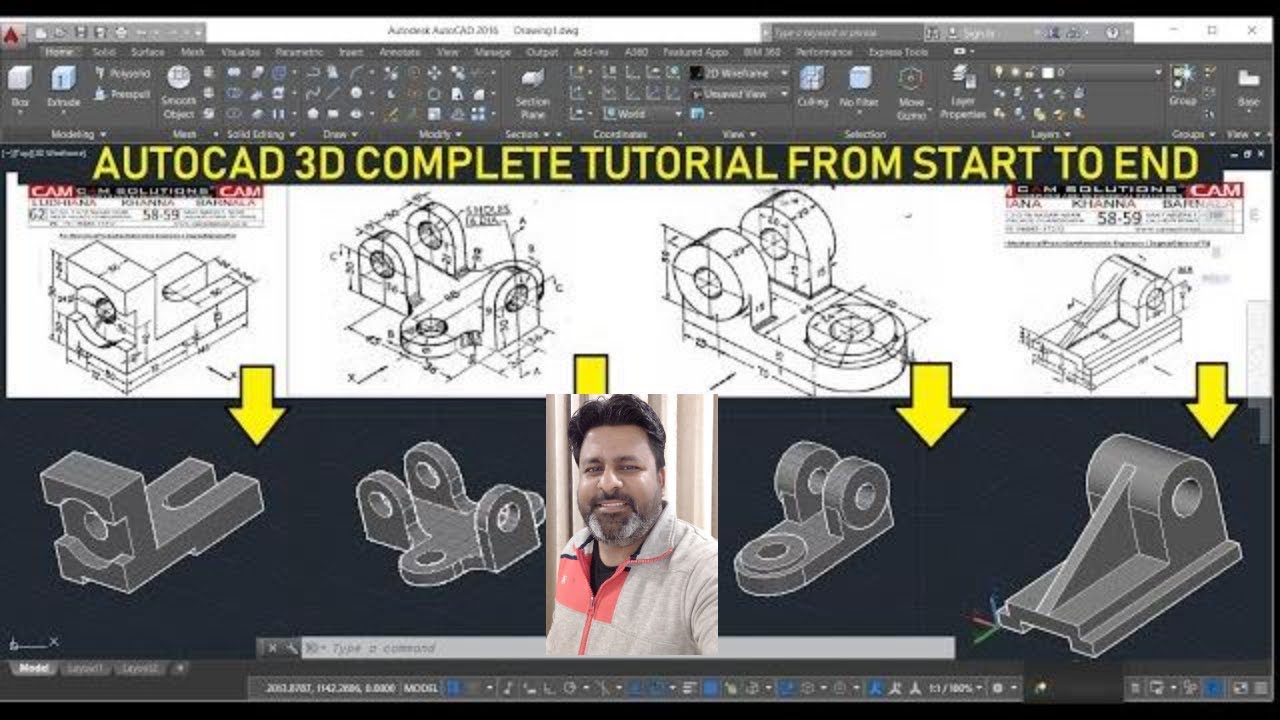Open the Mesh ribbon tab
The height and width of the screenshot is (720, 1280).
[192, 52]
